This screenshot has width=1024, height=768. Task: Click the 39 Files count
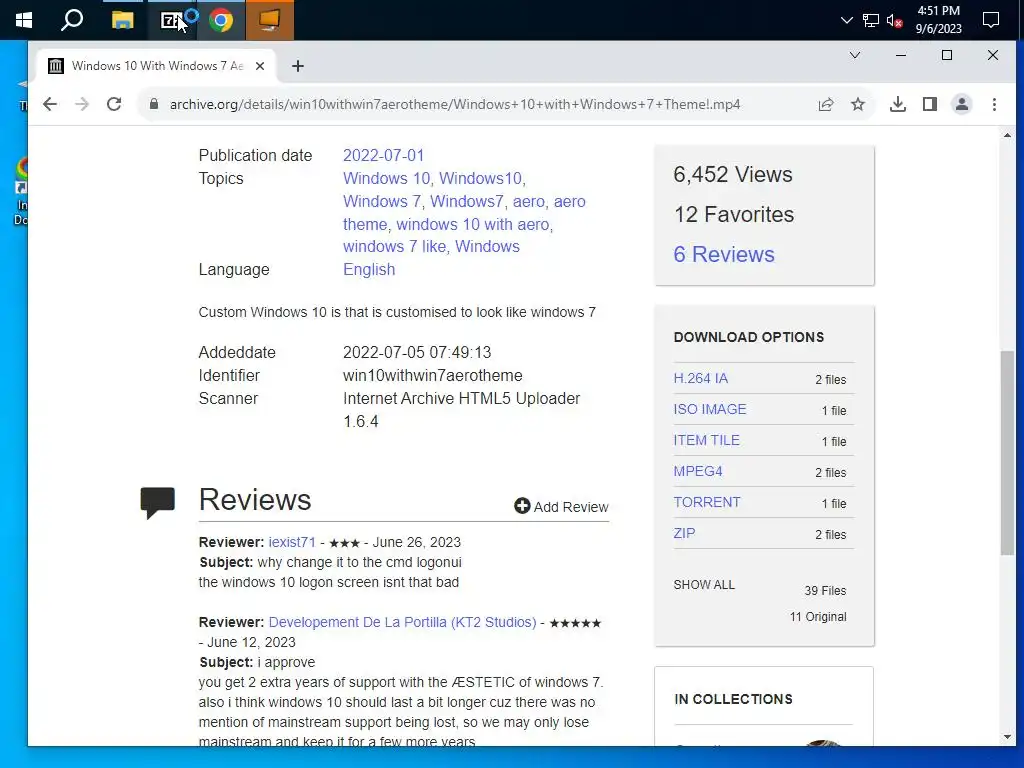[825, 590]
